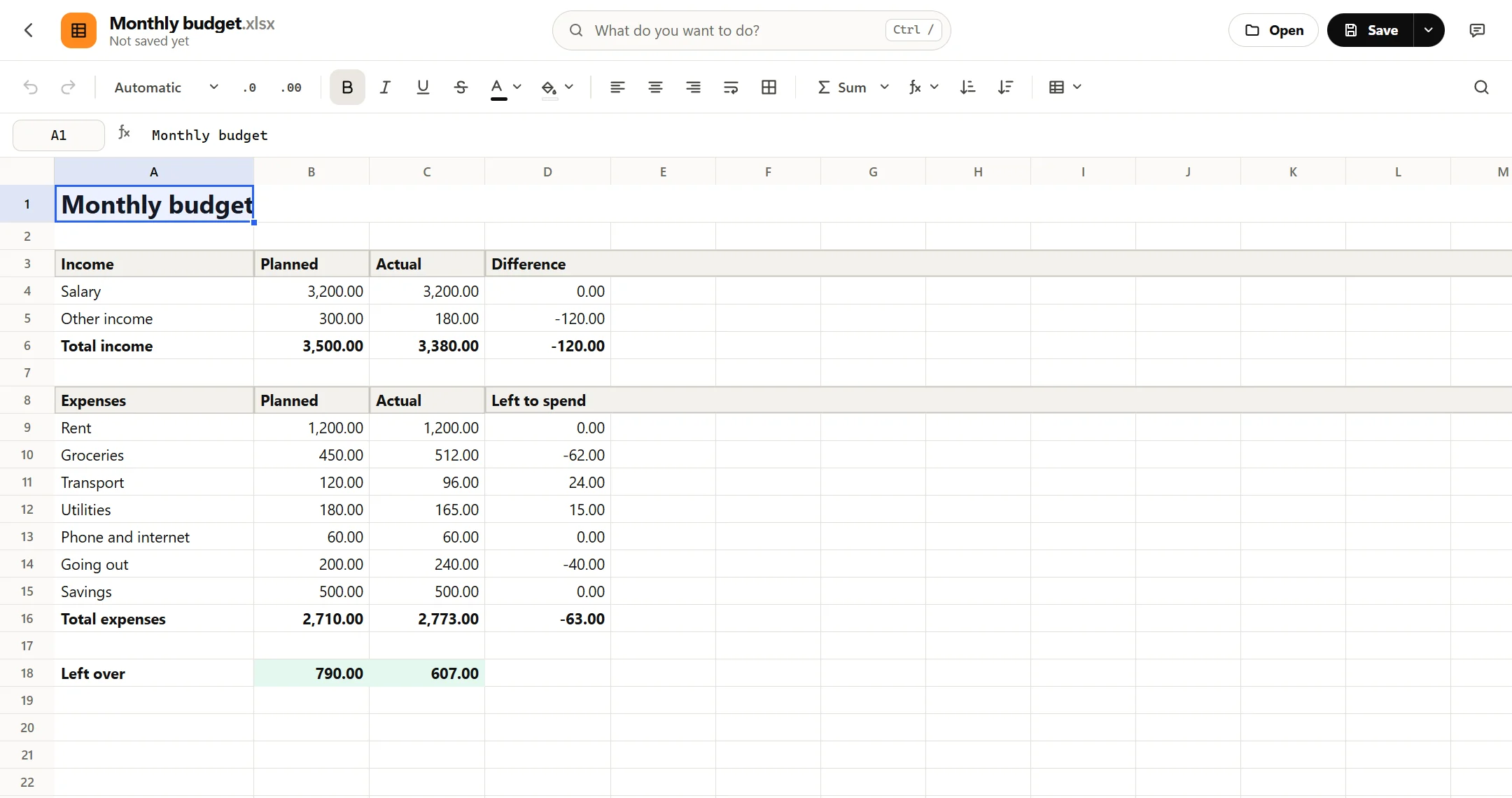Apply the text color A icon
Image resolution: width=1512 pixels, height=798 pixels.
tap(498, 88)
